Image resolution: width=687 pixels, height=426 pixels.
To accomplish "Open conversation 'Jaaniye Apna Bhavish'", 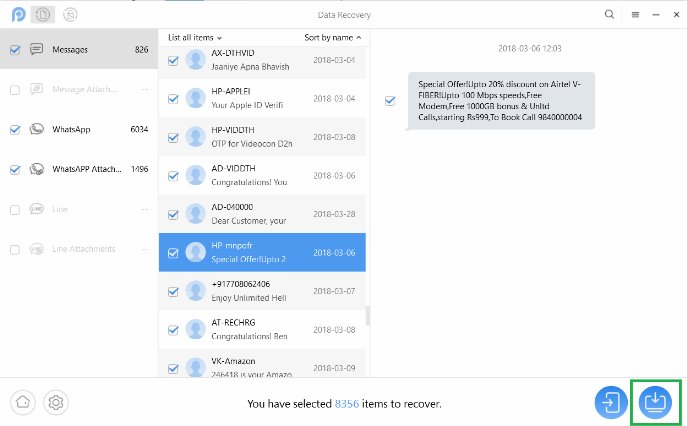I will [x=250, y=67].
